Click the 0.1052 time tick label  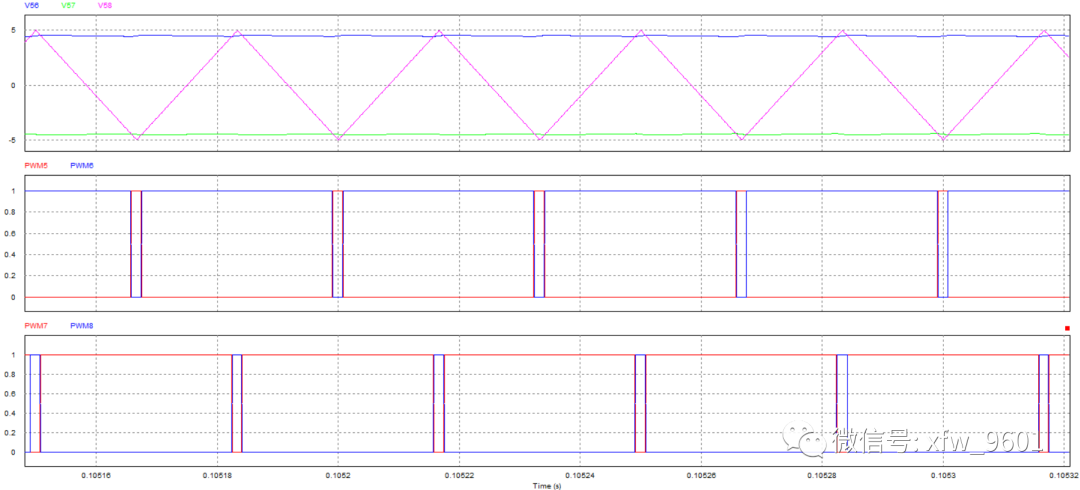click(338, 476)
